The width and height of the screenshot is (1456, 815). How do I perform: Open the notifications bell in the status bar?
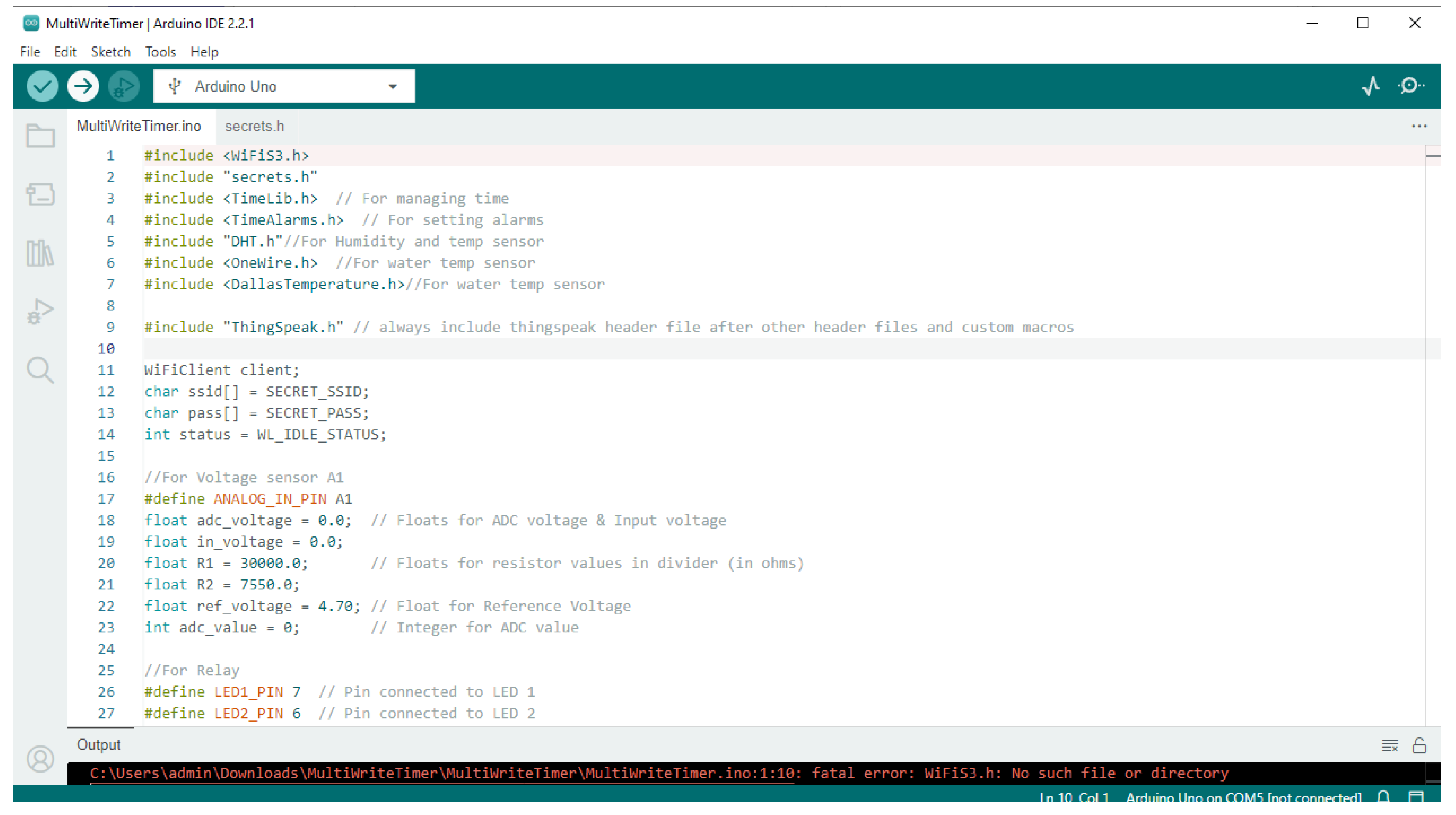1383,797
